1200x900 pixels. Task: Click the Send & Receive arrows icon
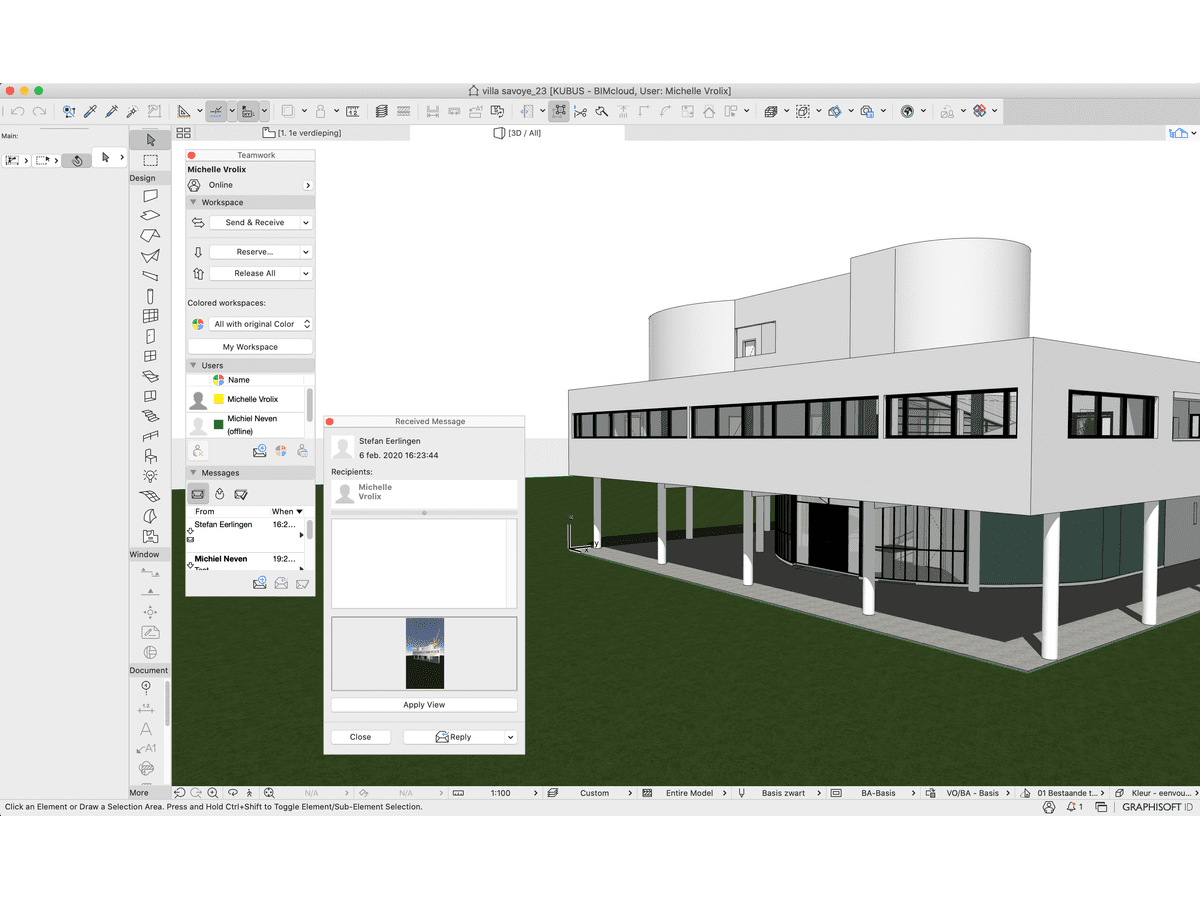pos(198,223)
